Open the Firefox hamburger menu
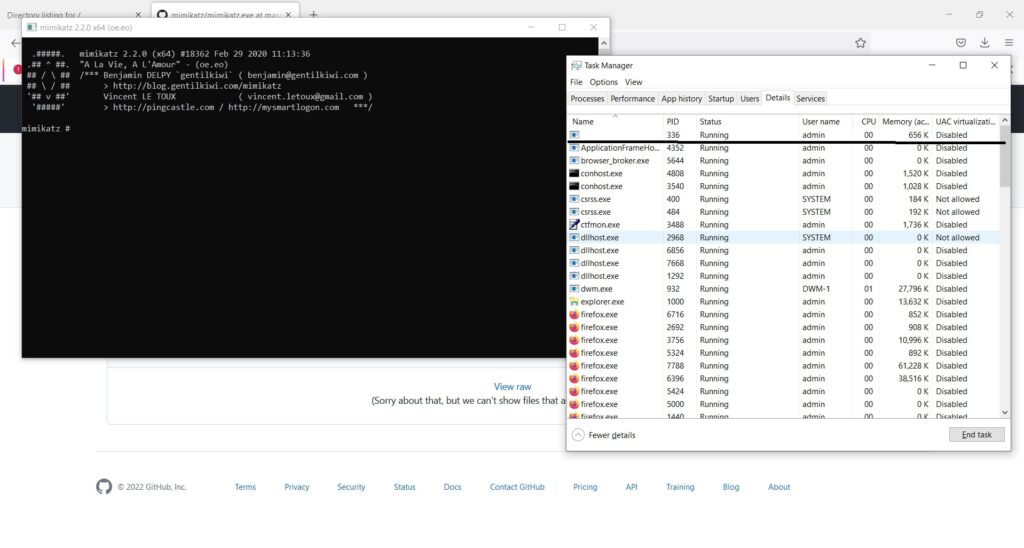The image size is (1024, 548). pos(1009,43)
